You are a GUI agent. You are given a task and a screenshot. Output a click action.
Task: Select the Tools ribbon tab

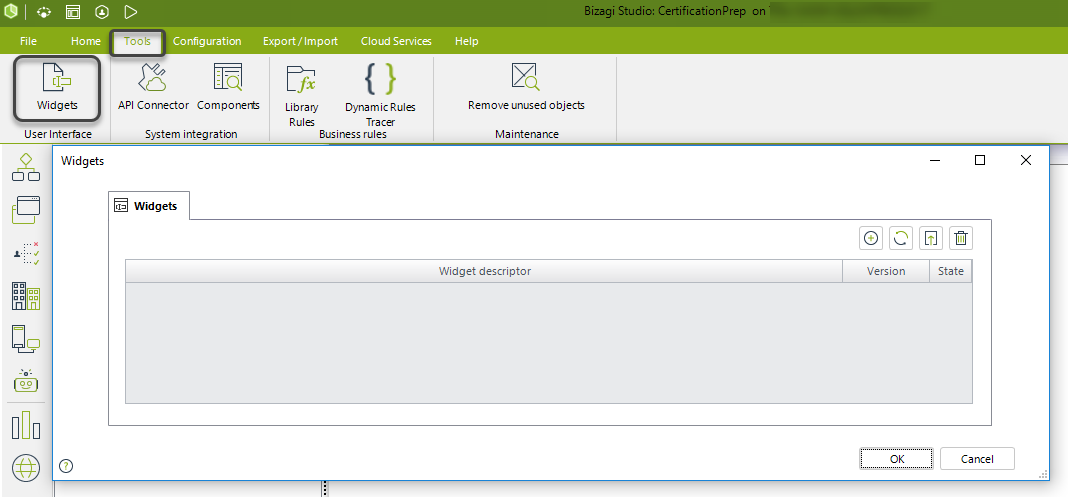click(x=137, y=42)
